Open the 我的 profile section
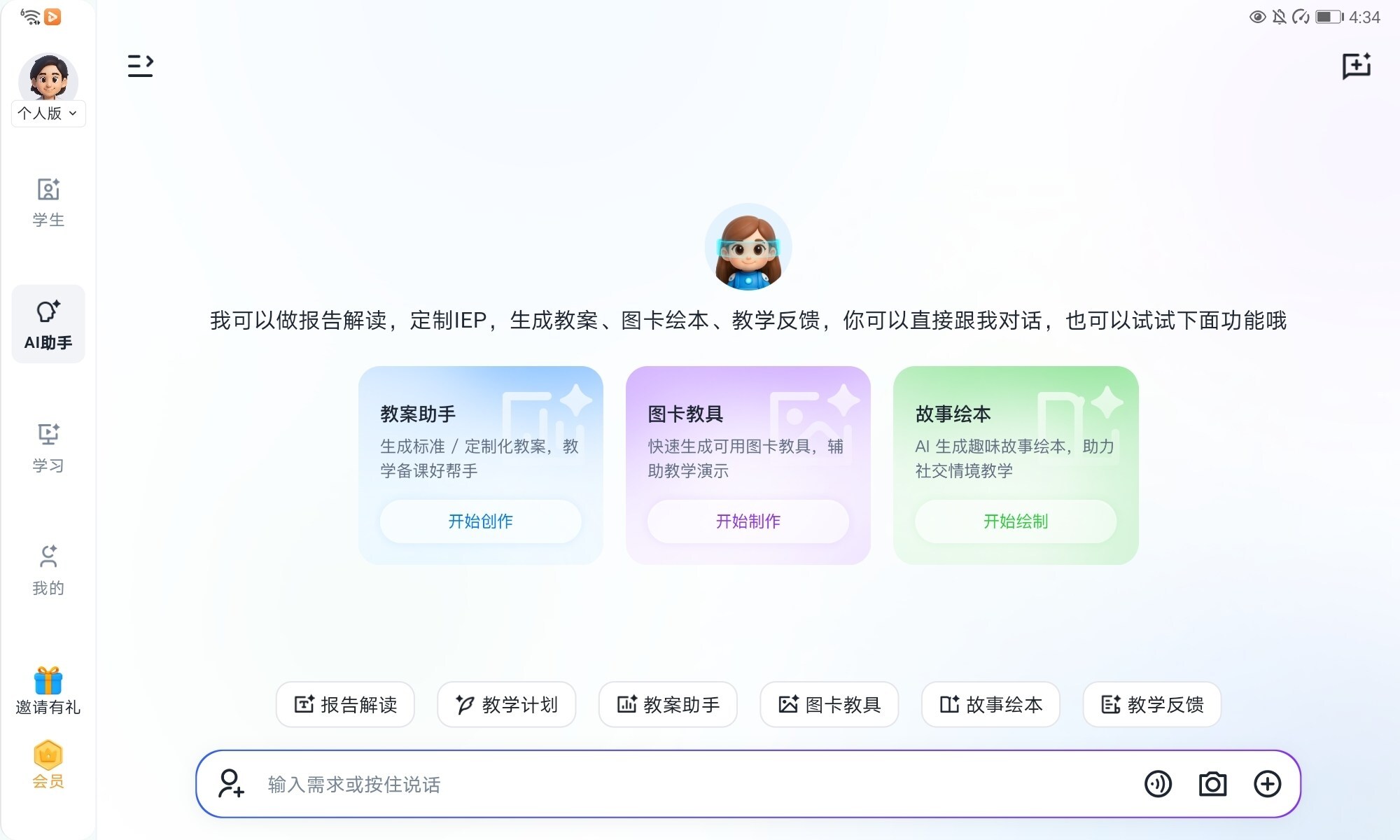The height and width of the screenshot is (840, 1400). 48,568
